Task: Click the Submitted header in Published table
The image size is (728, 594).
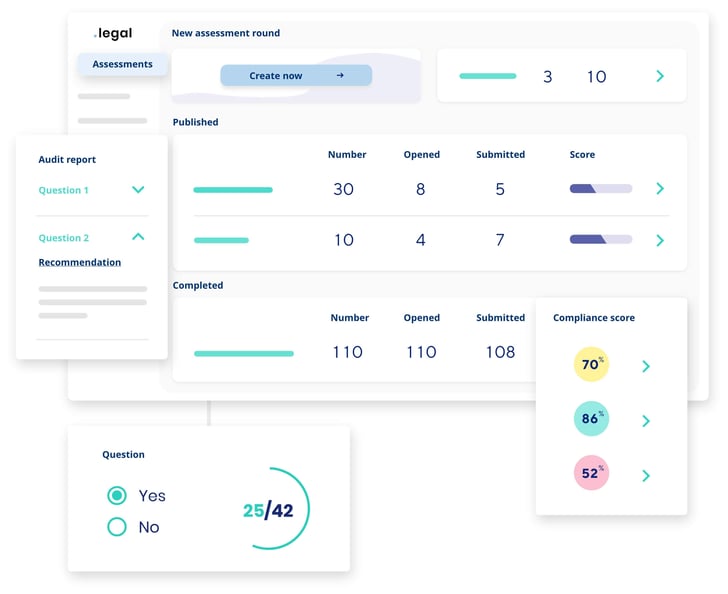Action: 500,155
